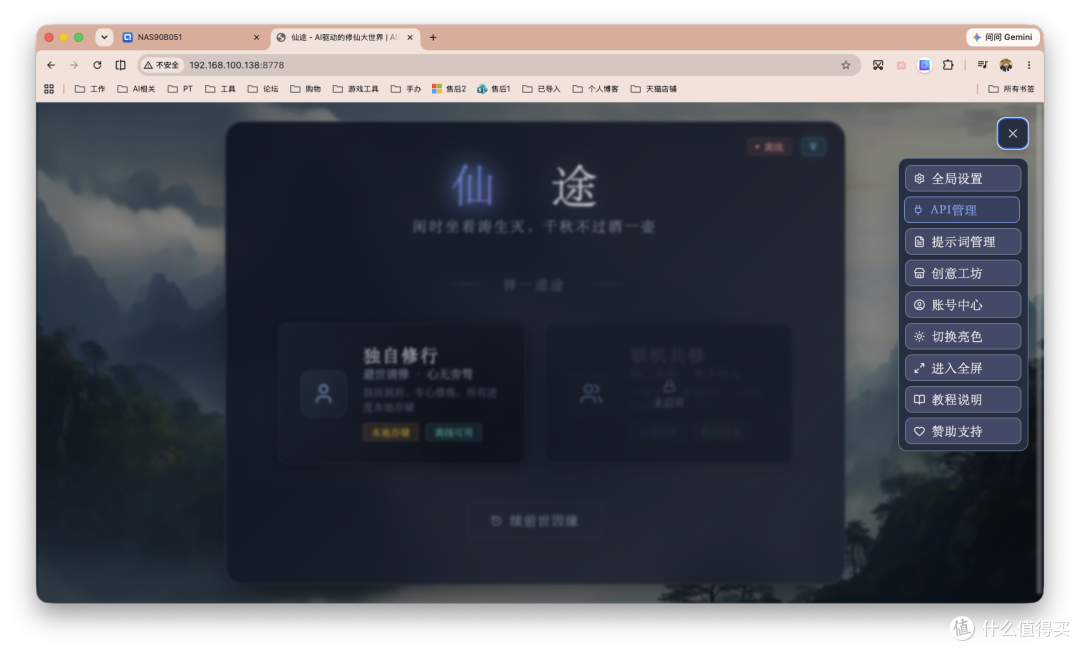Click the Chrome profile avatar
Viewport: 1080px width, 651px height.
click(x=1006, y=65)
